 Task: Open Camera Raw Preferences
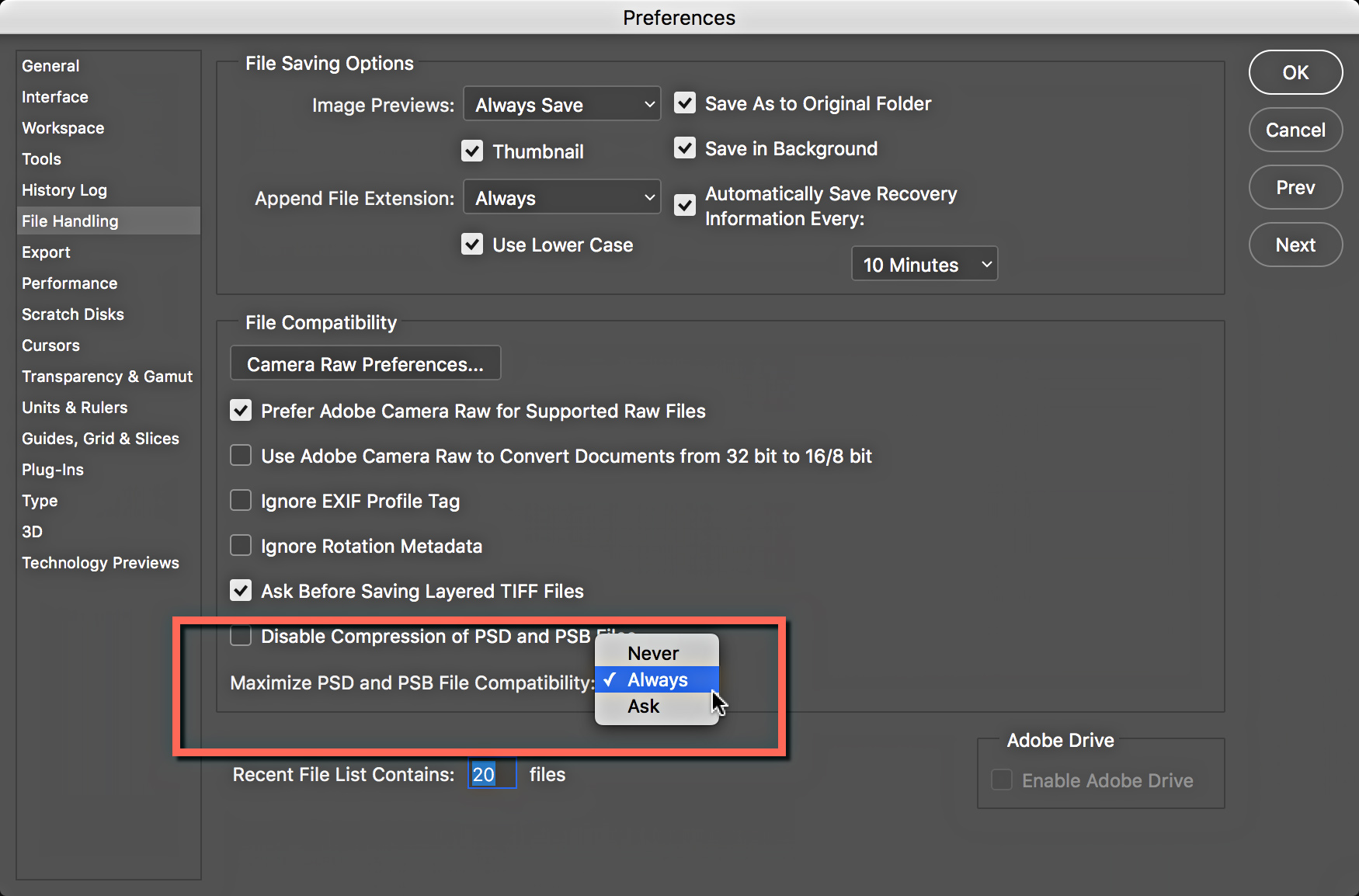[366, 363]
